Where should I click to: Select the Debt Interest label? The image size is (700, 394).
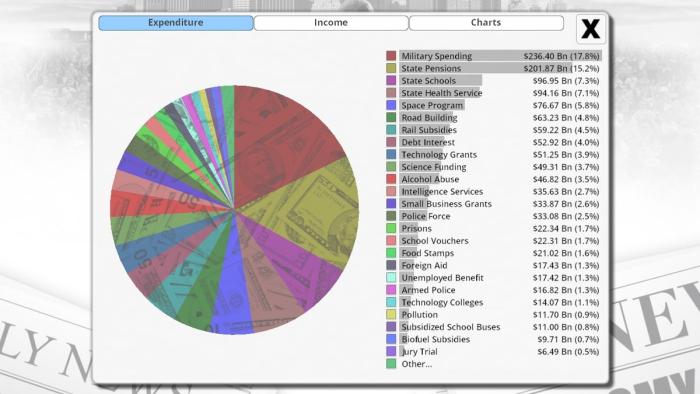tap(428, 142)
